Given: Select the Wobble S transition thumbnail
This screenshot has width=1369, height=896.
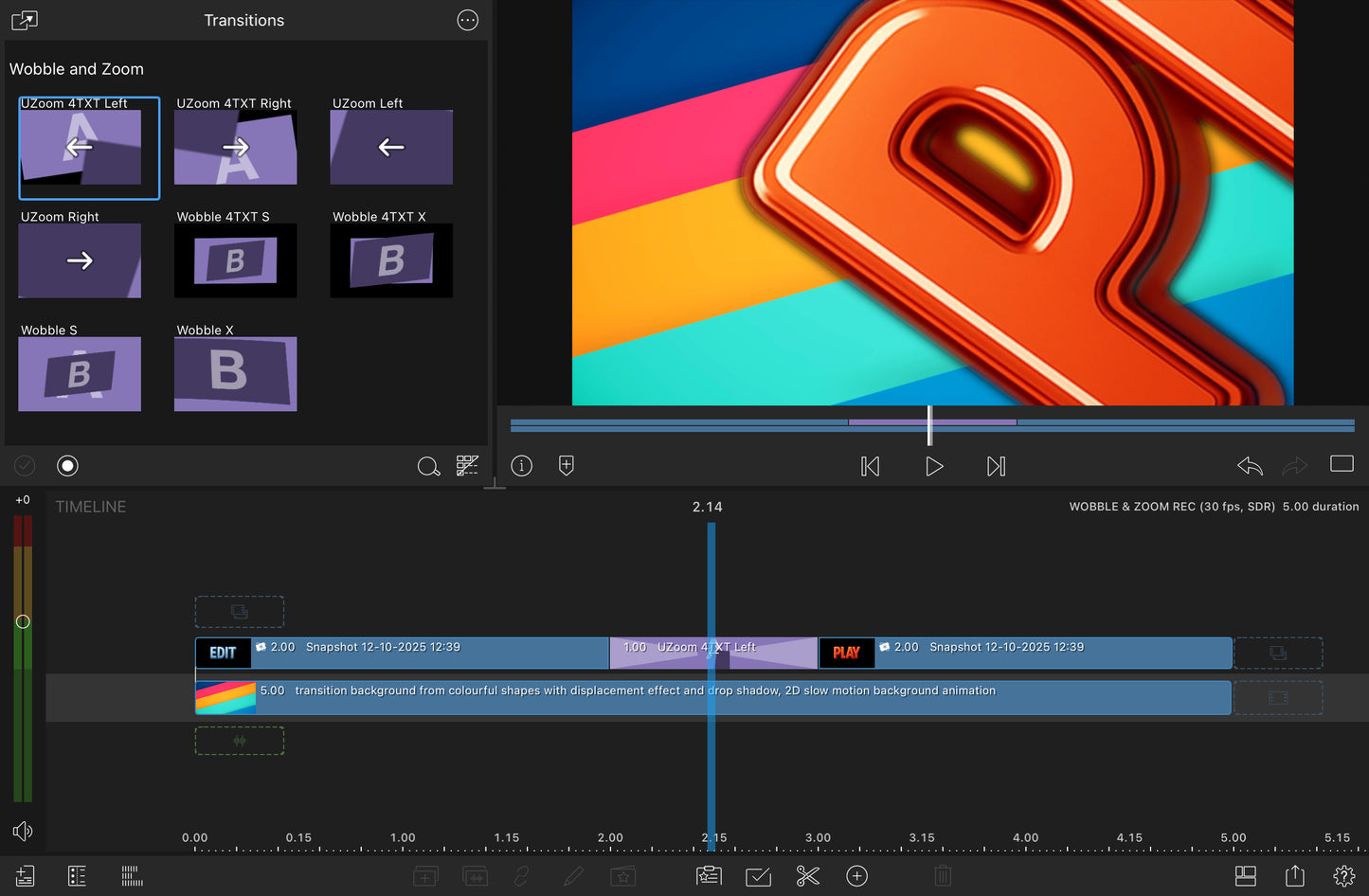Looking at the screenshot, I should click(80, 373).
